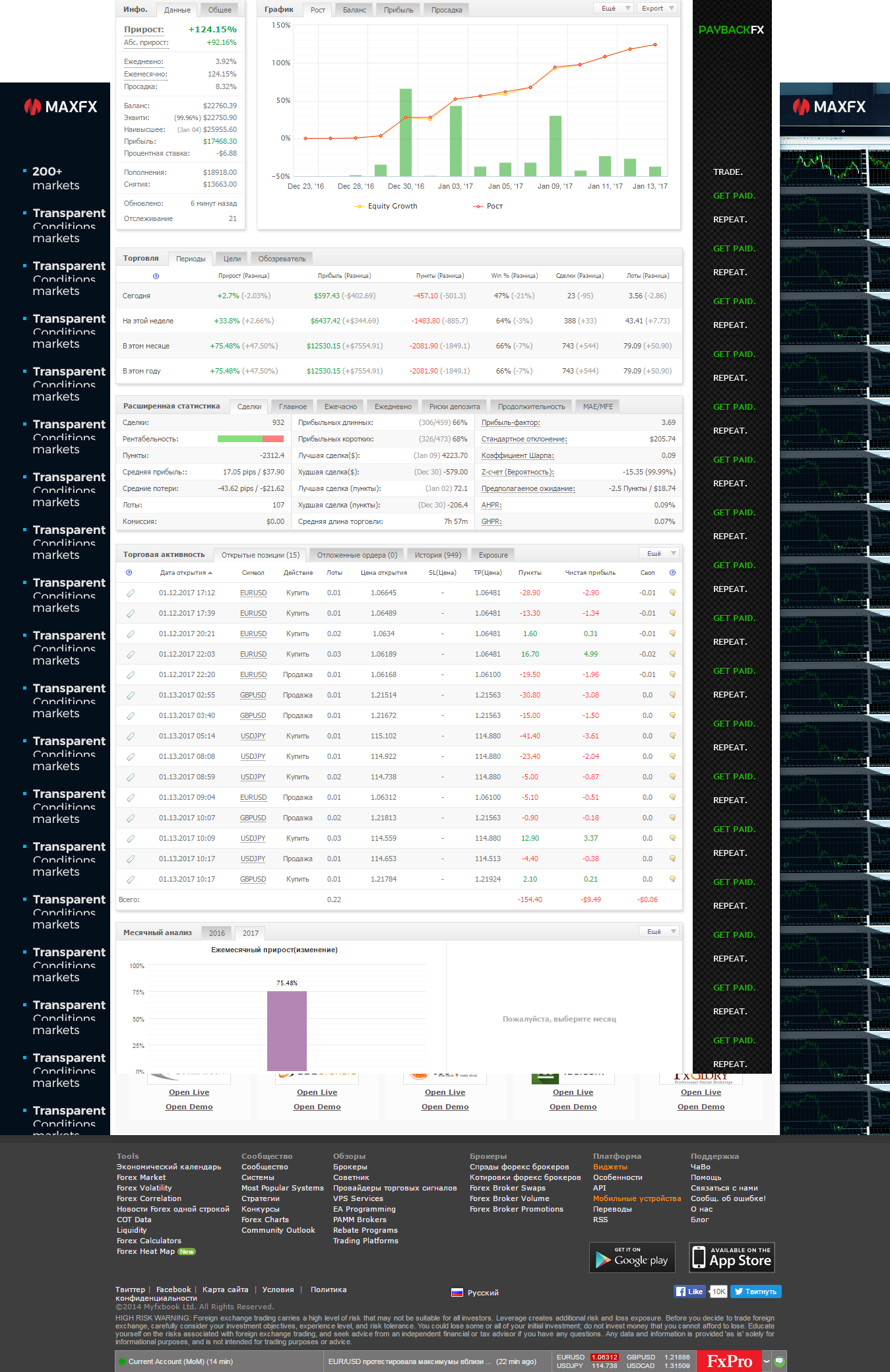This screenshot has width=890, height=1372.
Task: Click the Абс. прирост label
Action: (x=146, y=42)
